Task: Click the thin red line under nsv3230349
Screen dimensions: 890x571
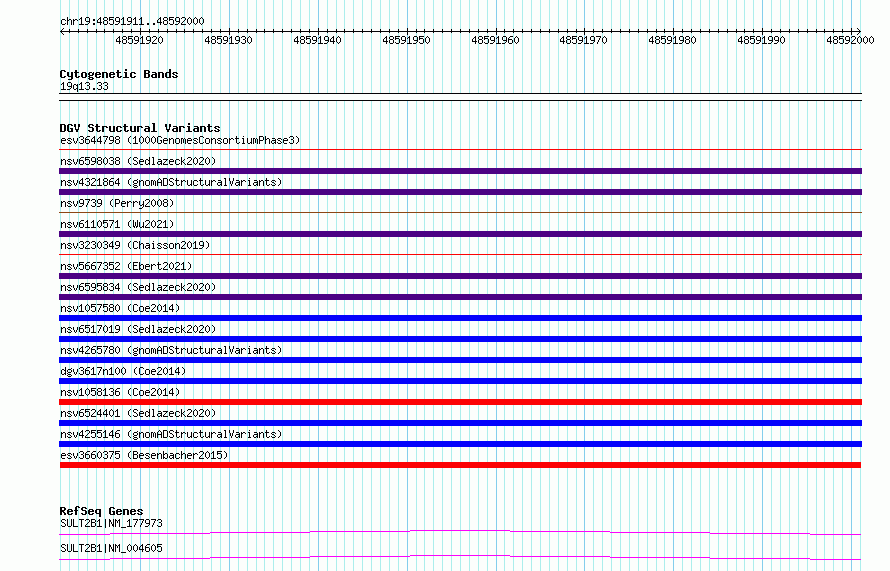Action: click(460, 255)
